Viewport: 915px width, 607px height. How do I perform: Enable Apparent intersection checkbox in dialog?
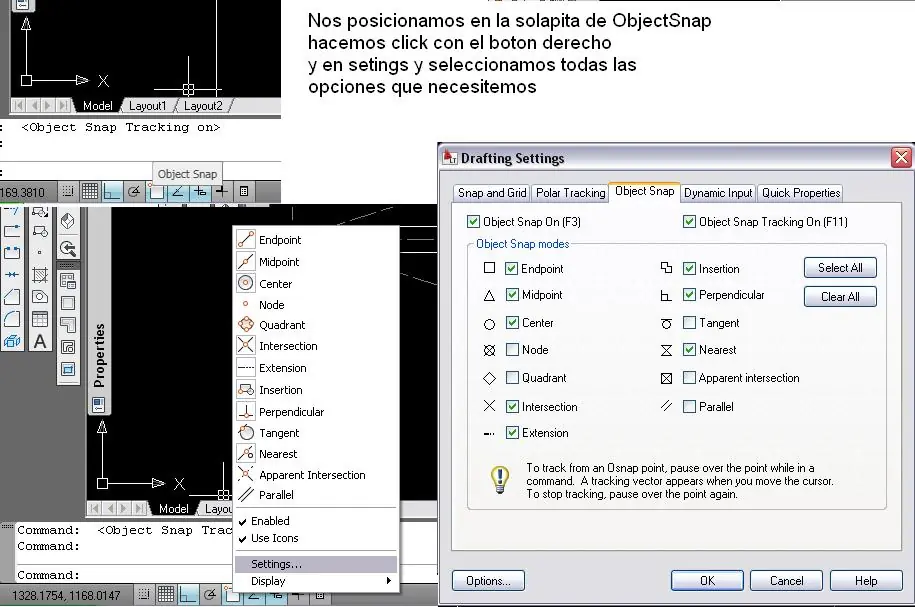click(689, 378)
